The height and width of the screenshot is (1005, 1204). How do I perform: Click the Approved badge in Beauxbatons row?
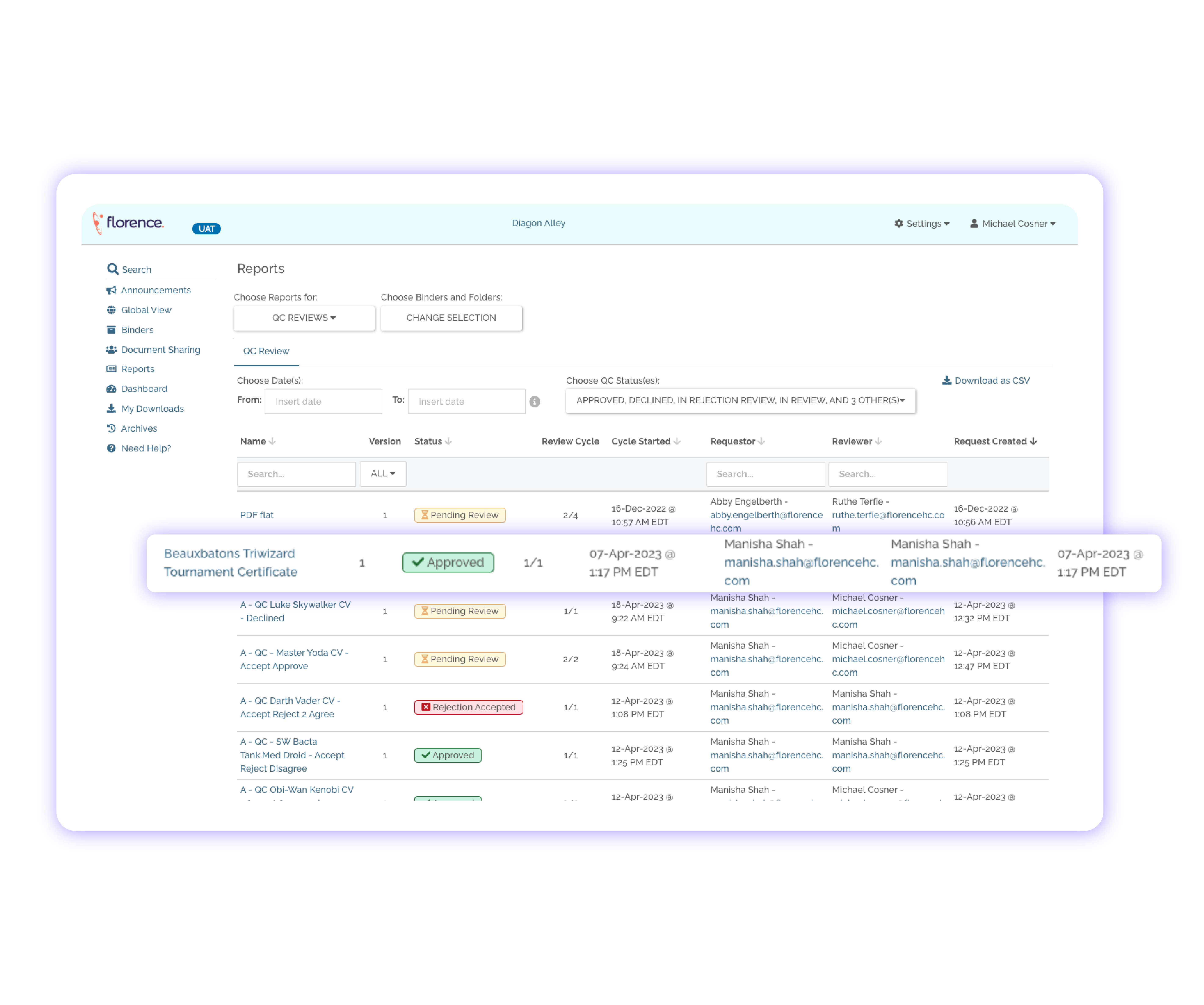[x=448, y=562]
